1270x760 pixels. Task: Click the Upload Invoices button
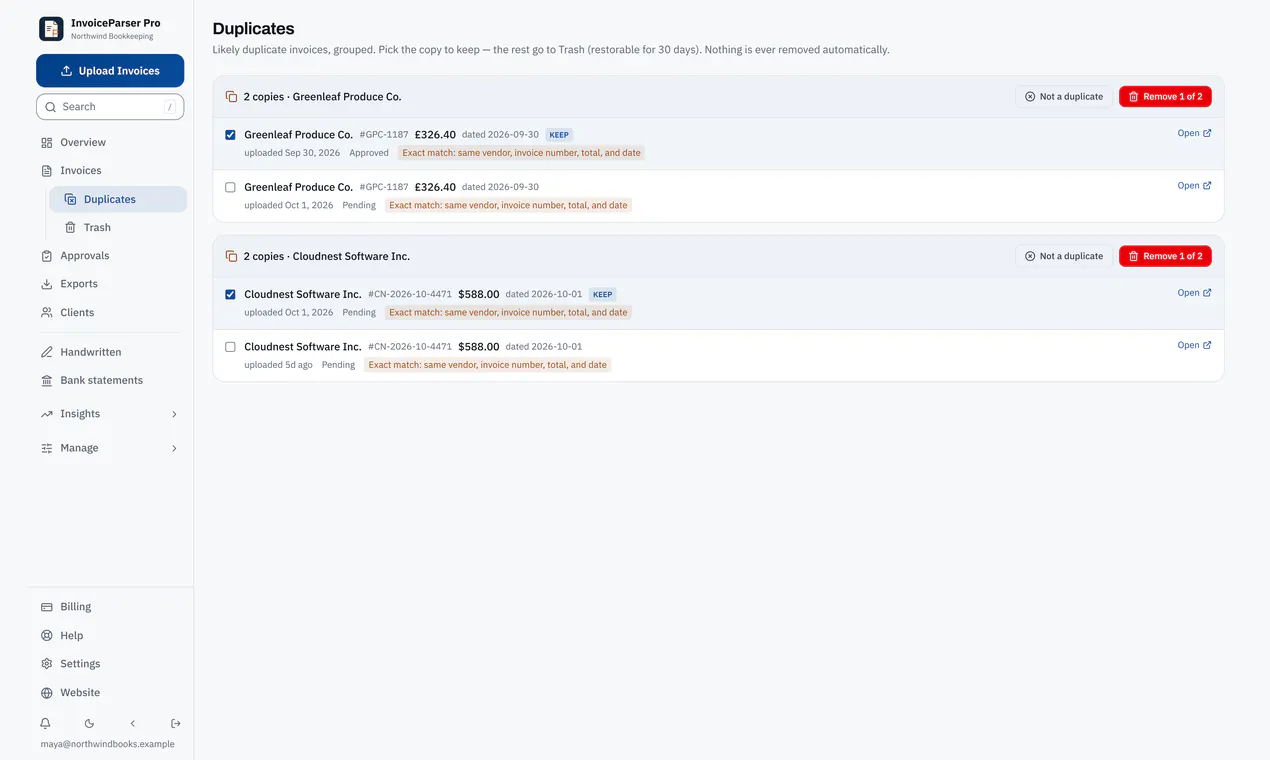click(x=110, y=71)
